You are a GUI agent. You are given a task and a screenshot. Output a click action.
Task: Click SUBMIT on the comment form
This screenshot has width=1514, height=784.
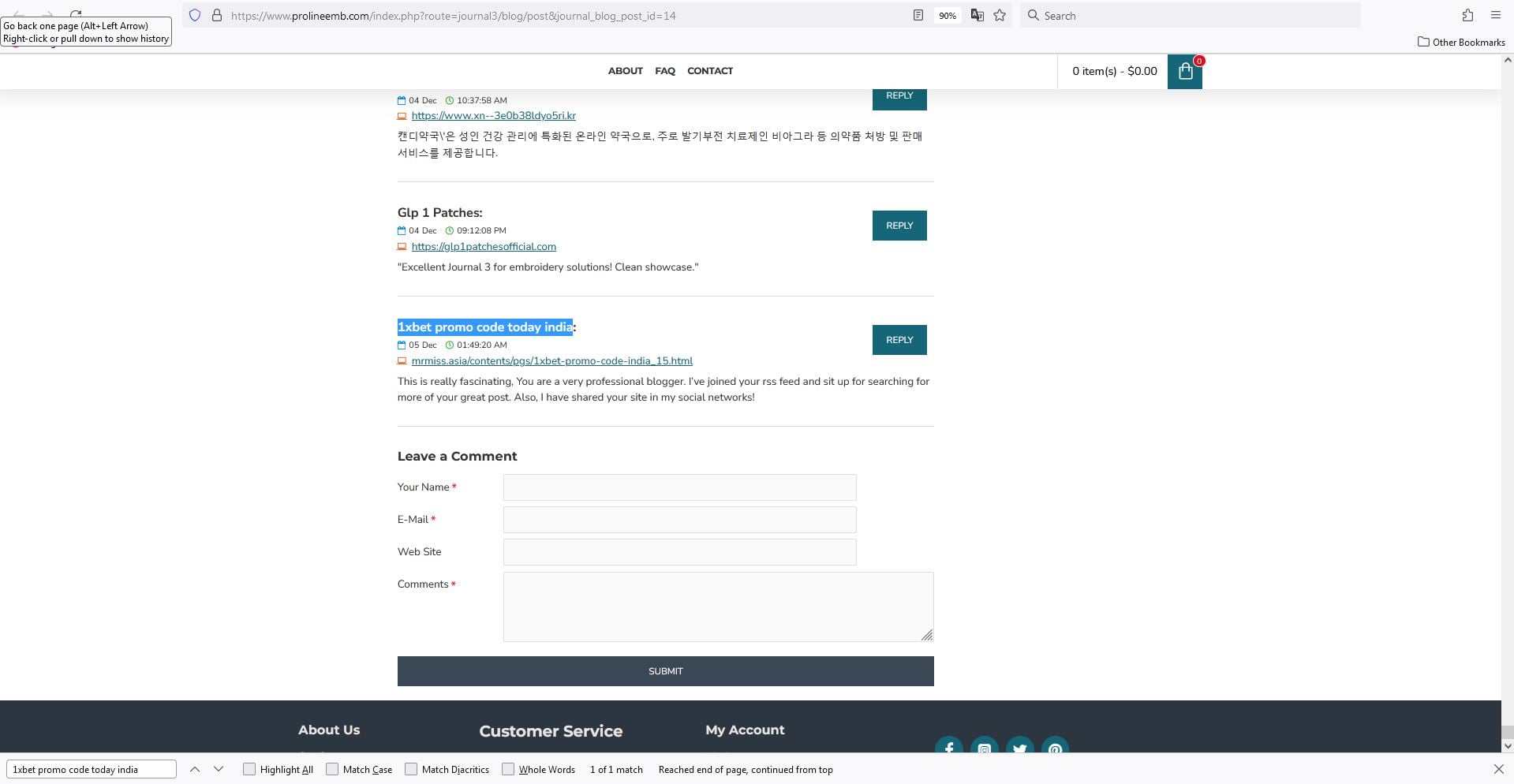point(665,670)
